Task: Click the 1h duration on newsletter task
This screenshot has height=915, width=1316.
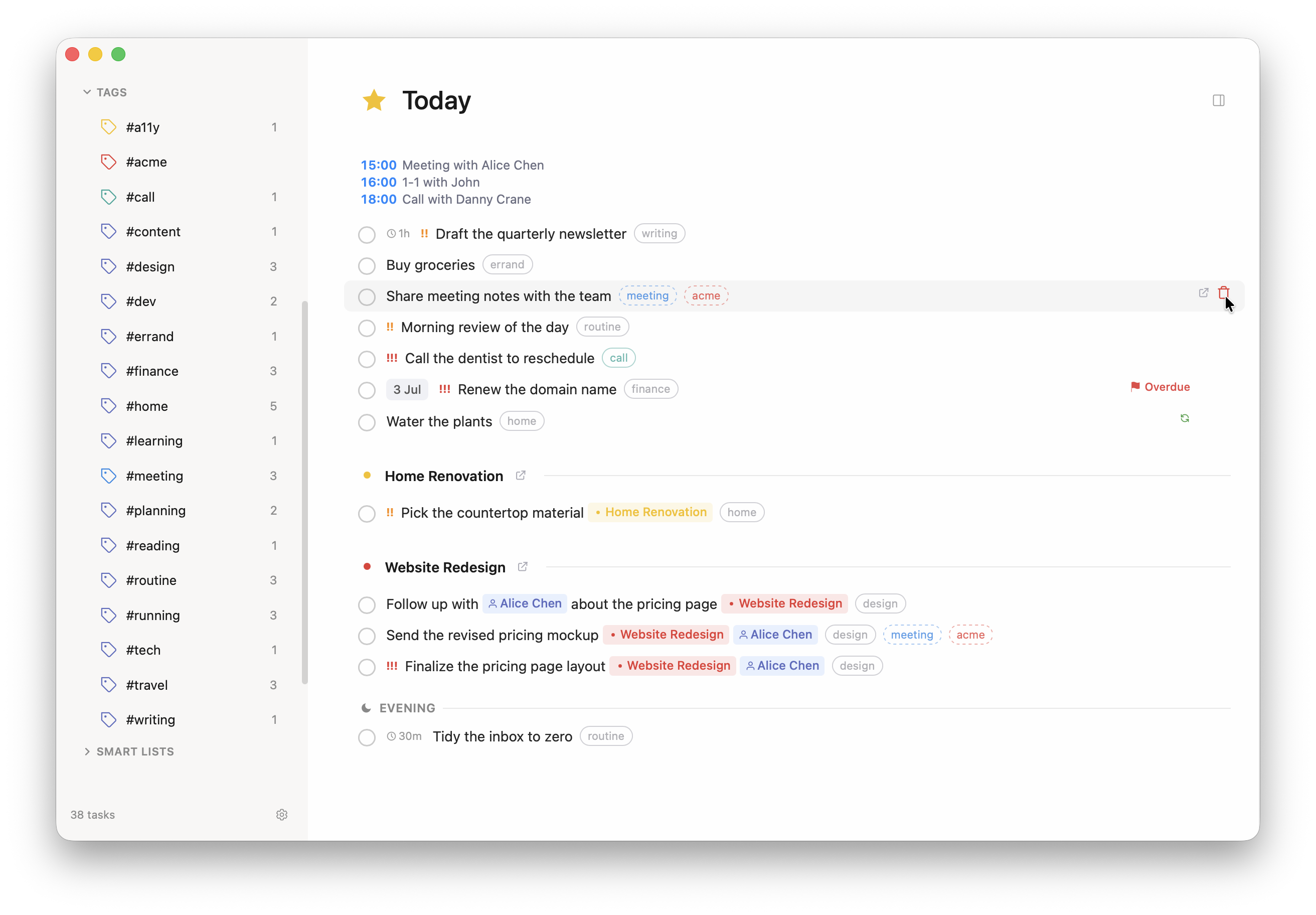Action: pyautogui.click(x=398, y=233)
